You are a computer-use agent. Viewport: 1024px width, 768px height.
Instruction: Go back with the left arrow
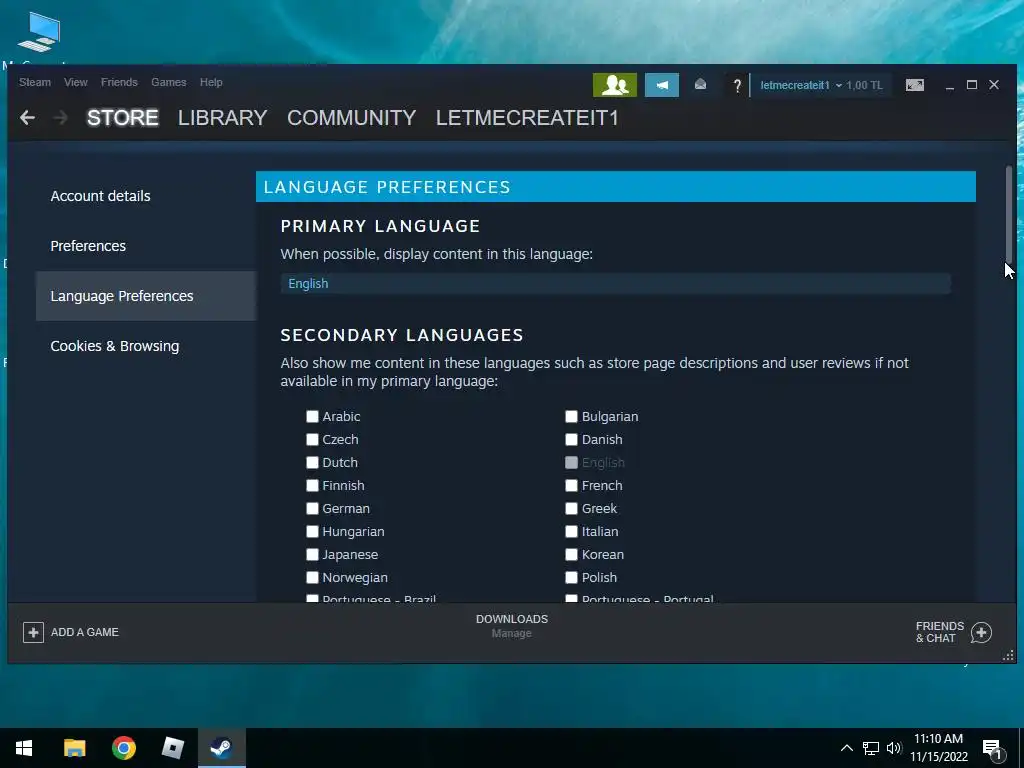[x=27, y=118]
